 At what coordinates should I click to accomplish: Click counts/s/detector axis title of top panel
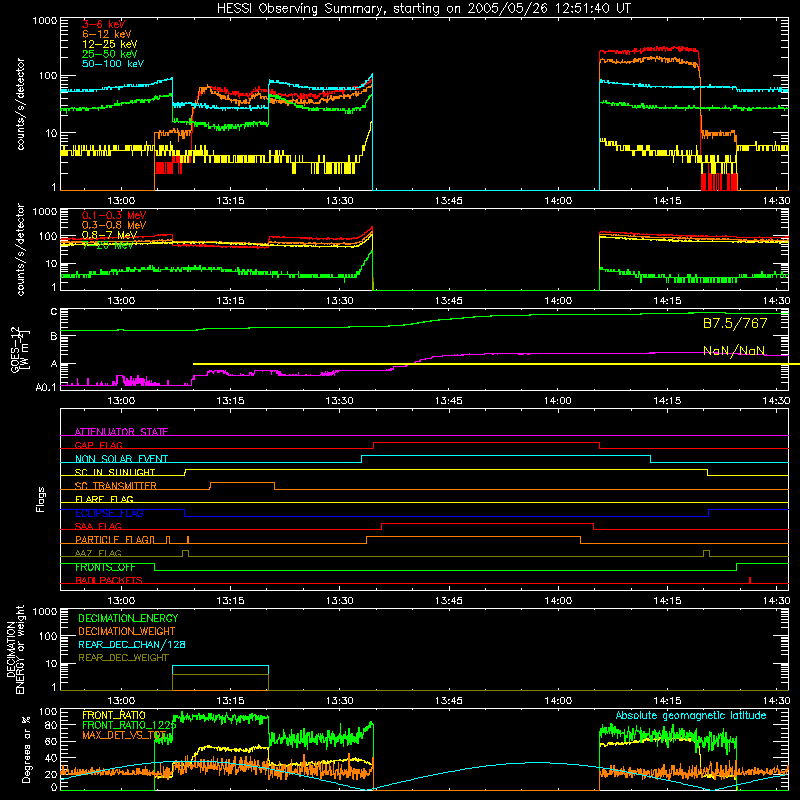20,104
